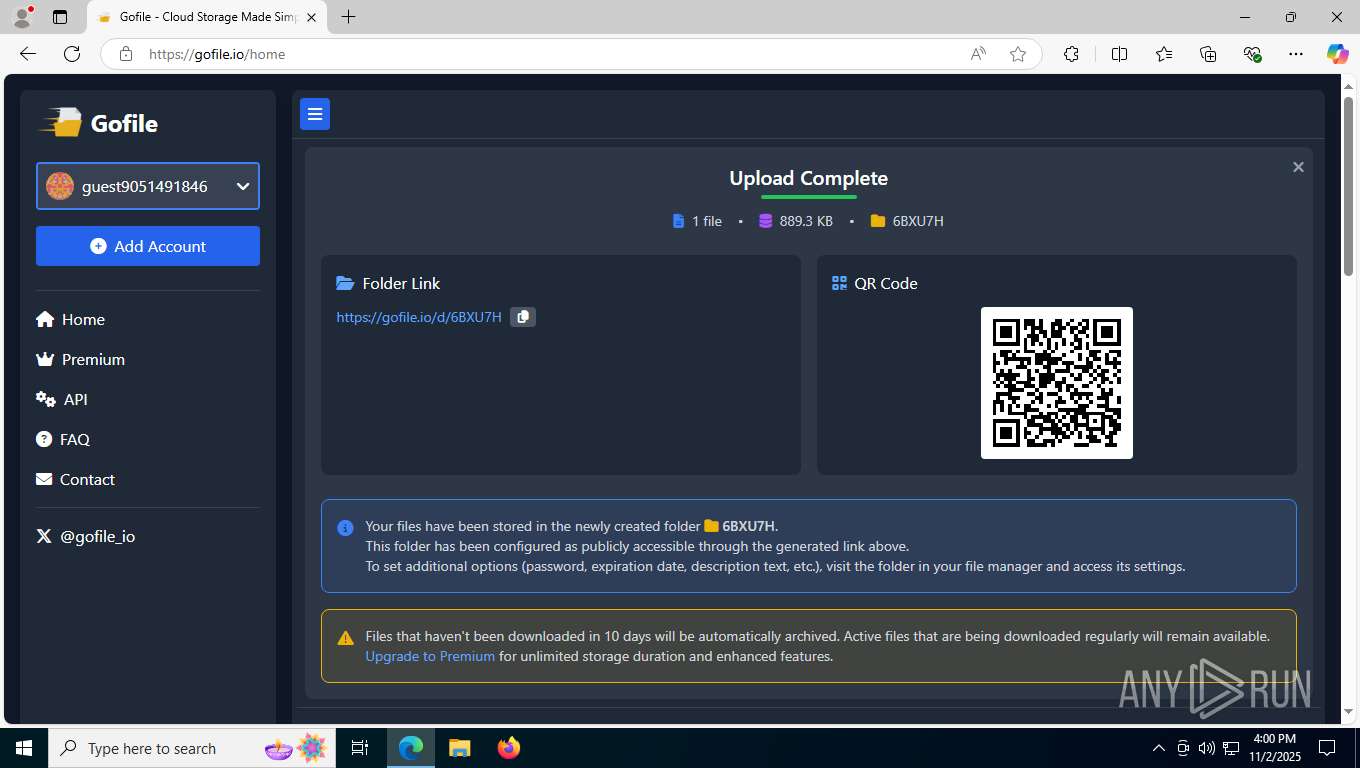The height and width of the screenshot is (768, 1360).
Task: Open the Extensions puzzle icon
Action: 1071,54
